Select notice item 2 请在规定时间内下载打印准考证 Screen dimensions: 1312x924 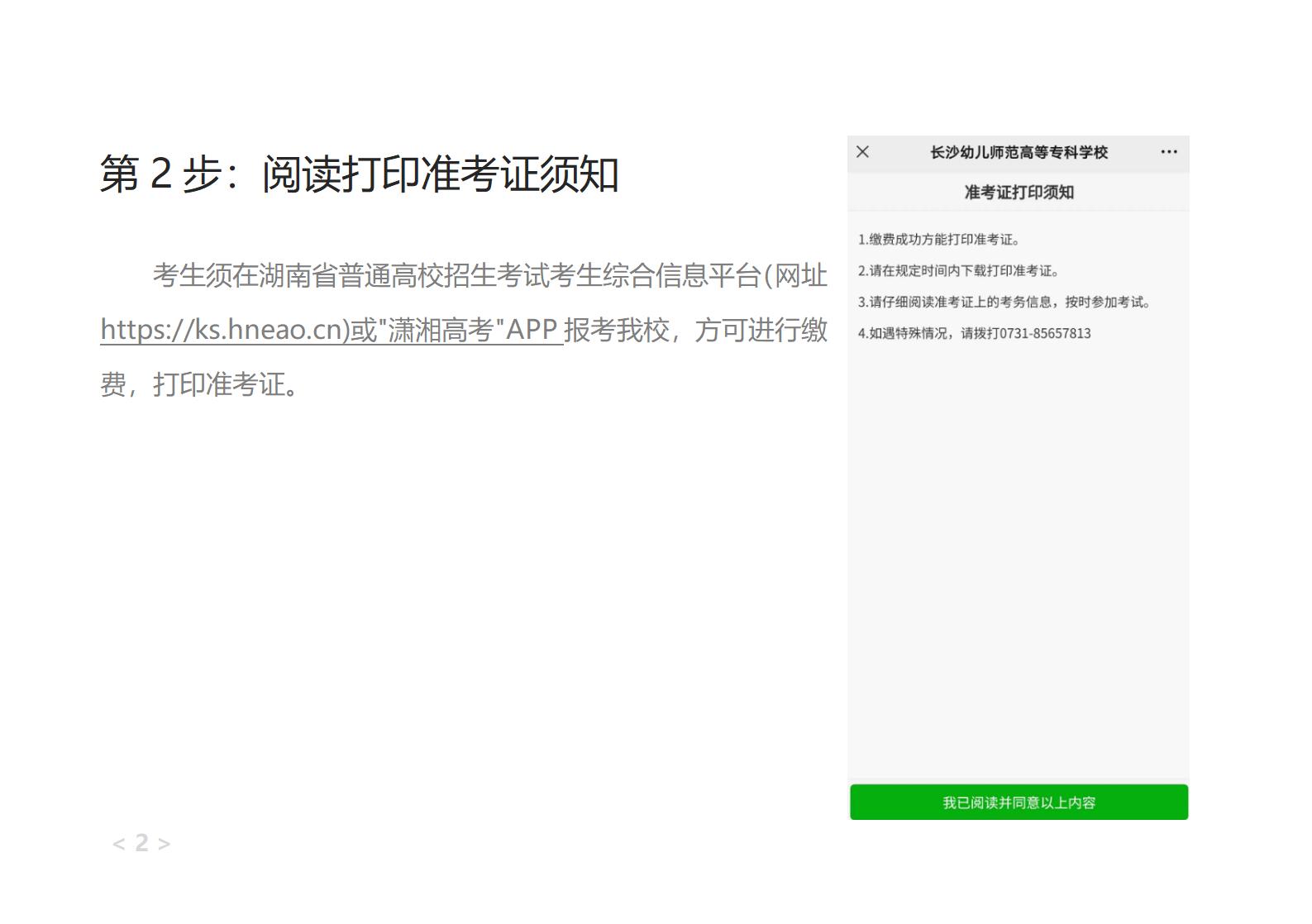pyautogui.click(x=958, y=271)
